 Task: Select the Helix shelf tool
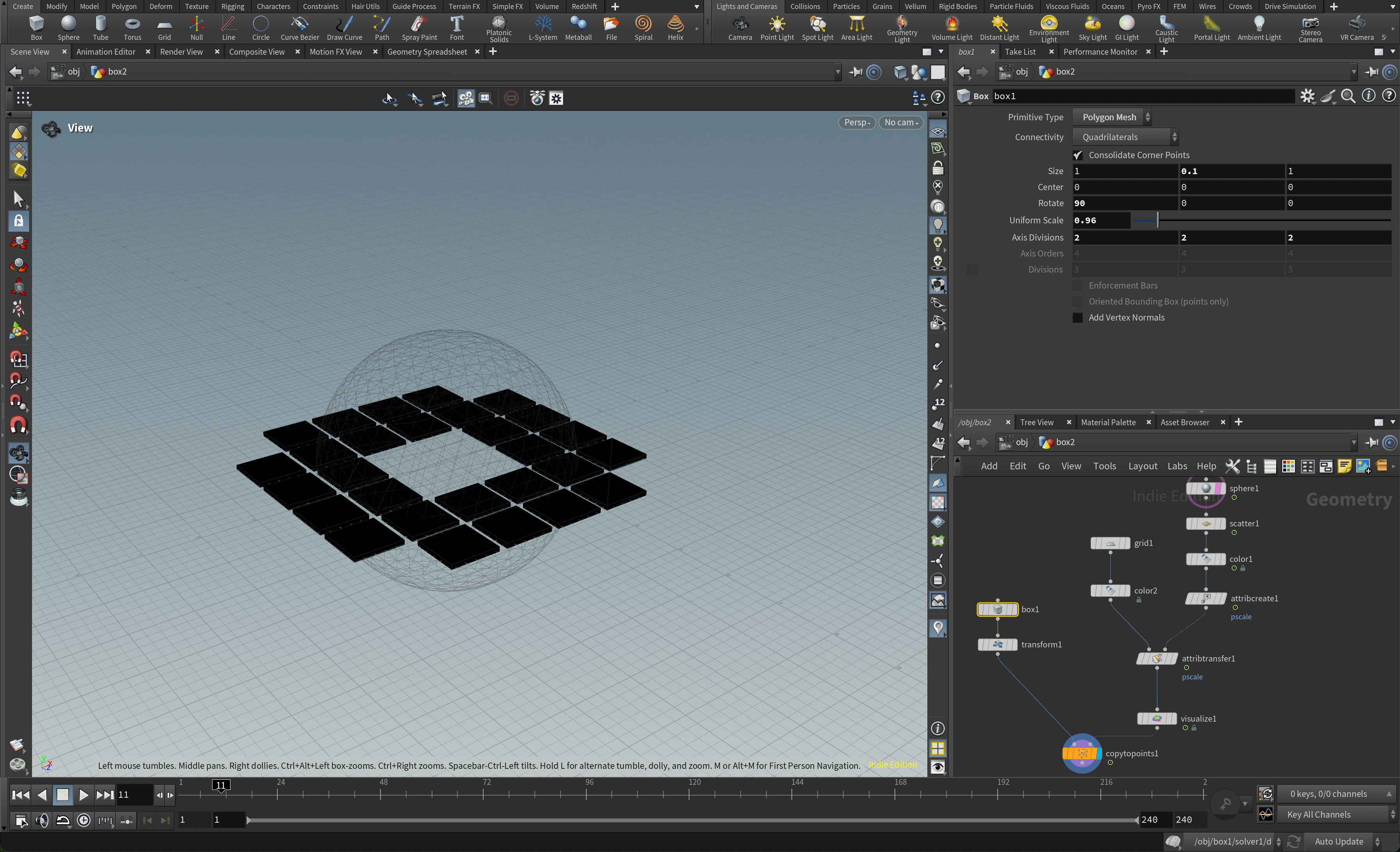675,27
